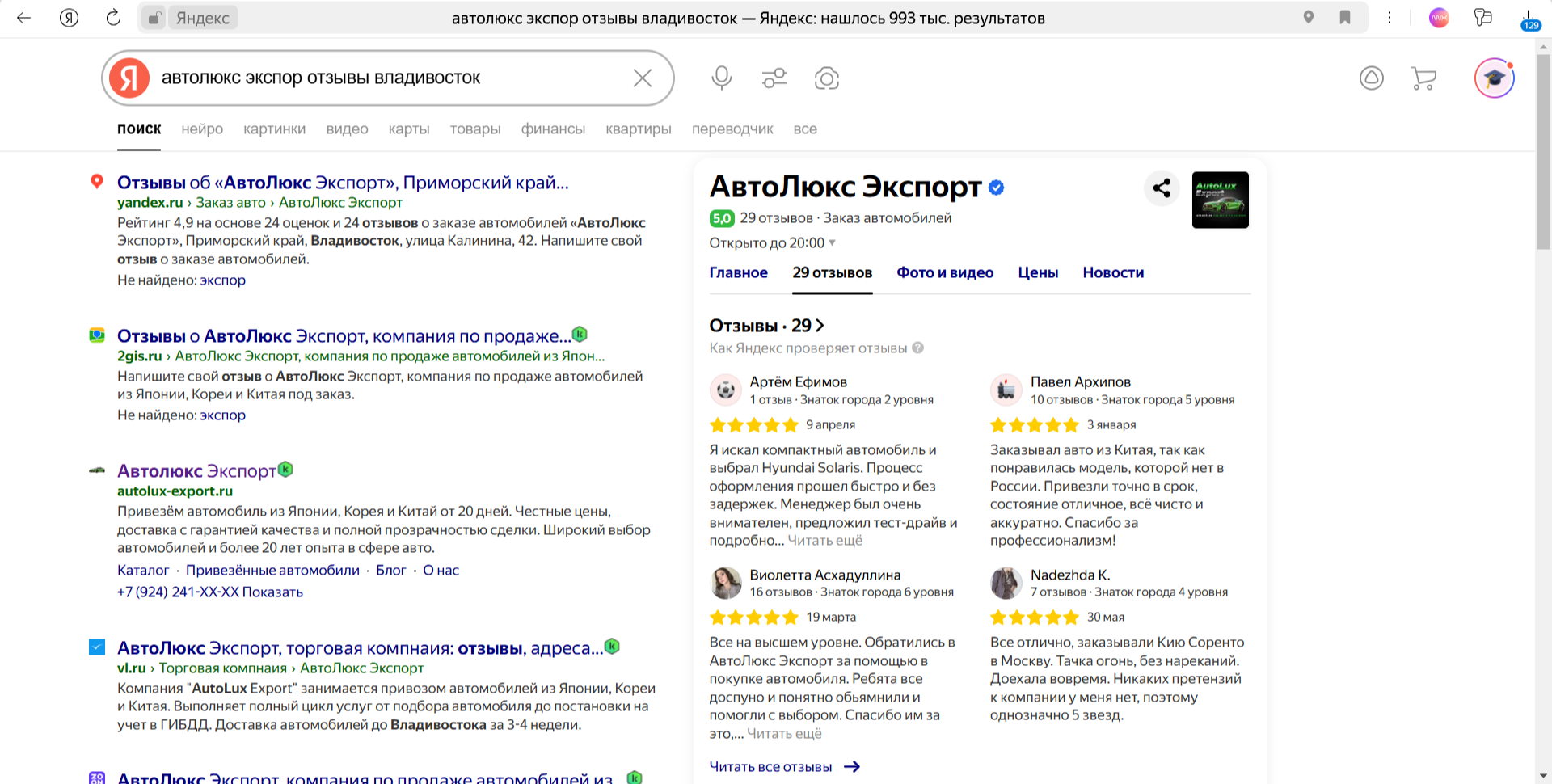The image size is (1552, 784).
Task: Open the 'Блог' sitelink
Action: pos(390,571)
